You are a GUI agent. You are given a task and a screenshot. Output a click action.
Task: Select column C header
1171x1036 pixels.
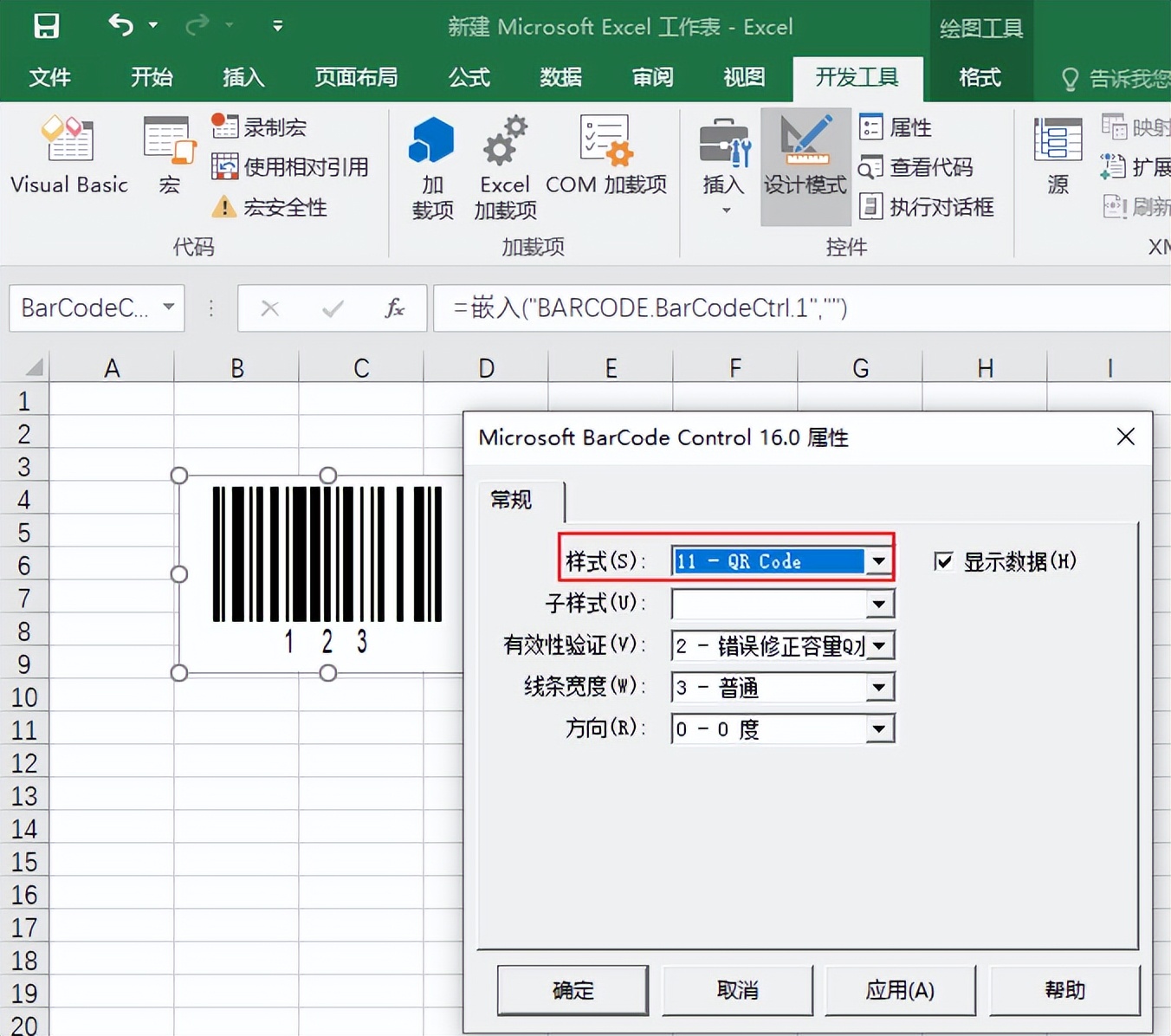click(x=361, y=367)
